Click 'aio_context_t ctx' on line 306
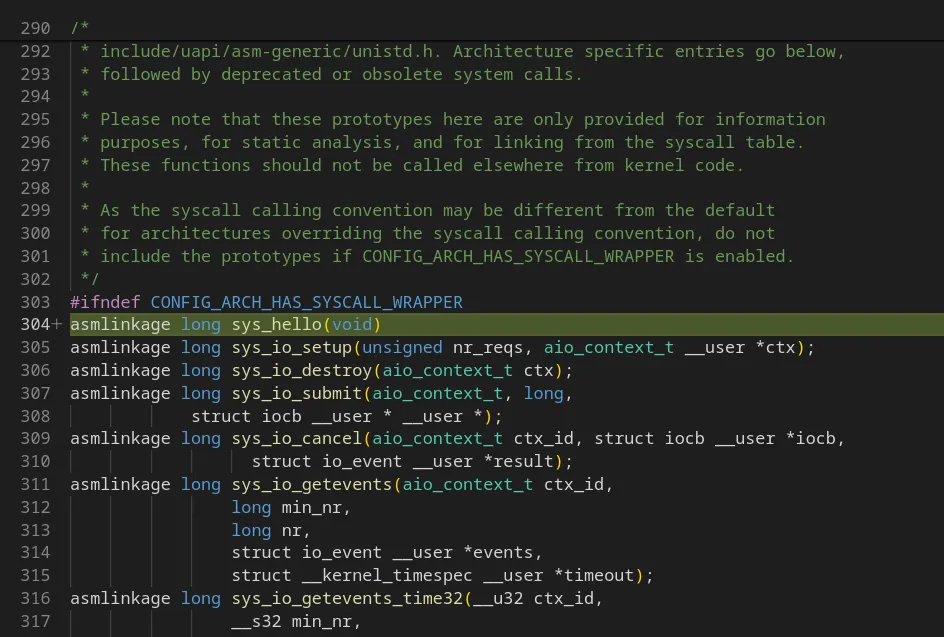 468,370
